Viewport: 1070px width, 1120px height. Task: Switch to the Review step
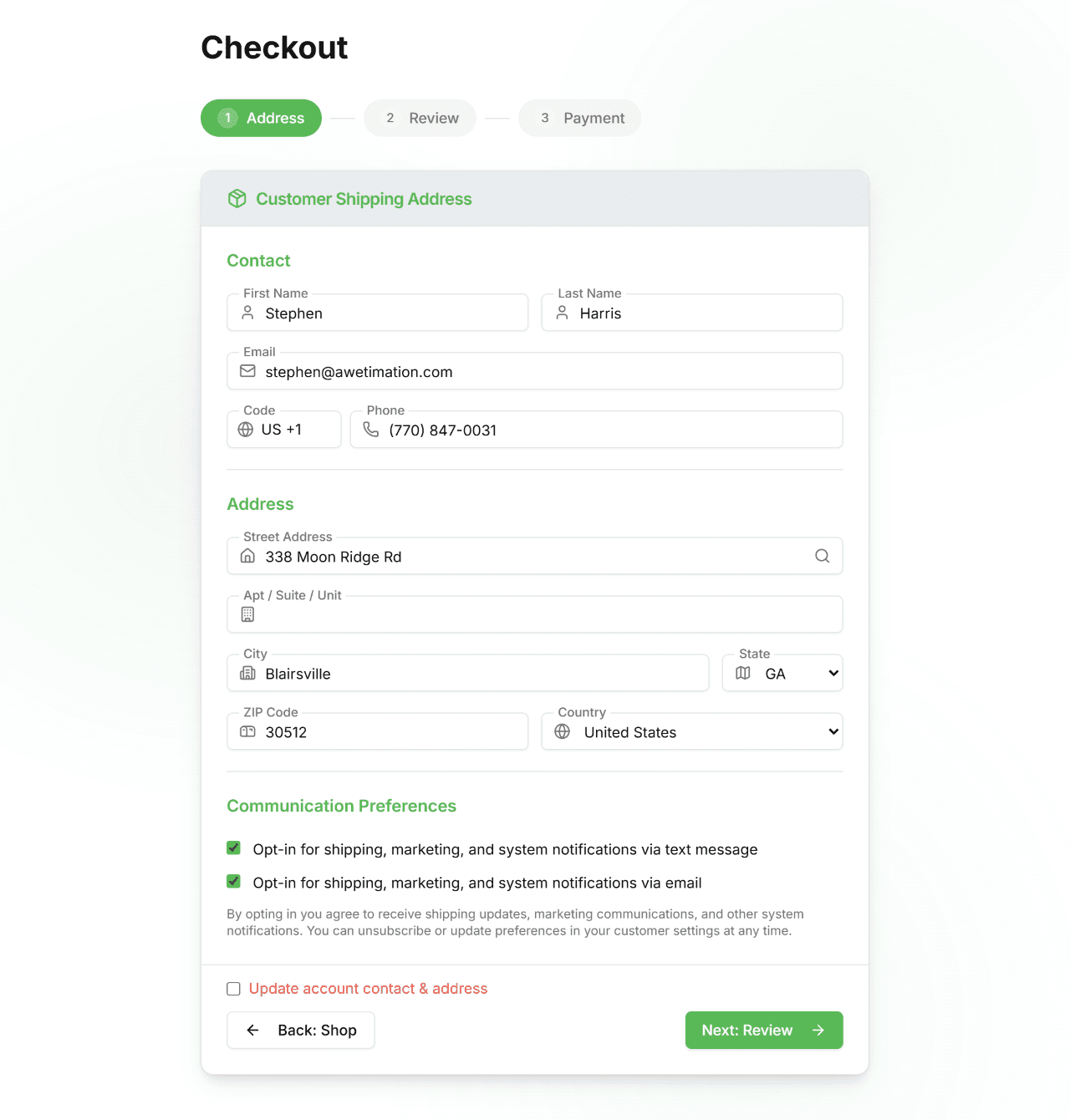click(x=420, y=118)
